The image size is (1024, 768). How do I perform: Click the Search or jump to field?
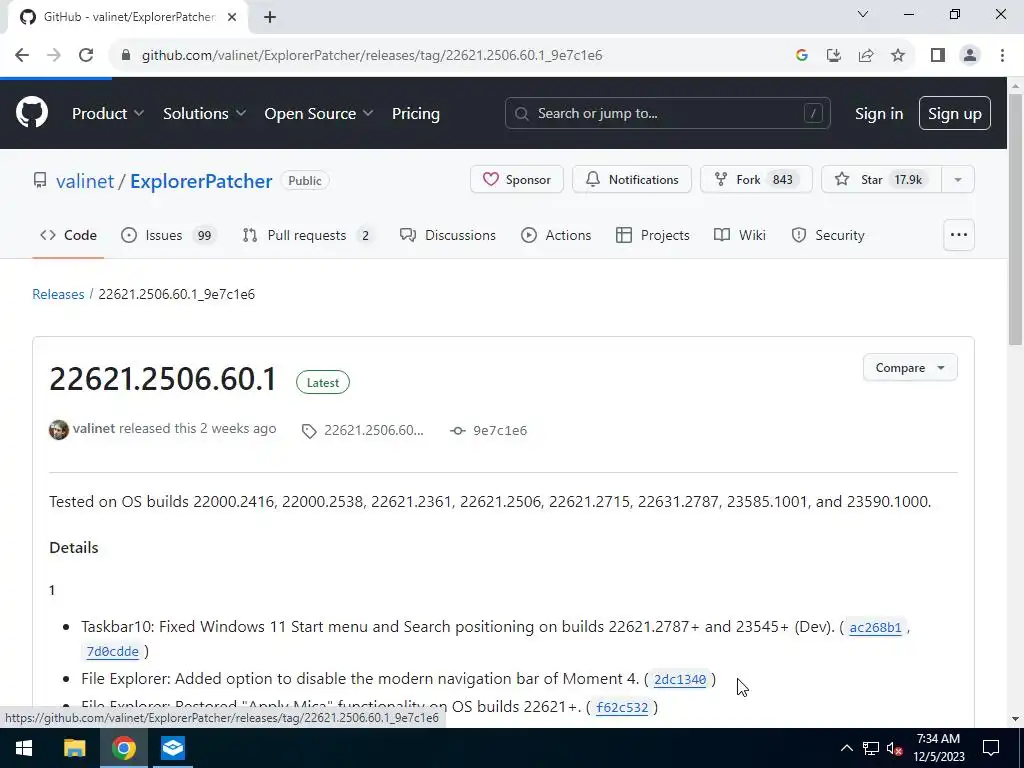(x=667, y=113)
